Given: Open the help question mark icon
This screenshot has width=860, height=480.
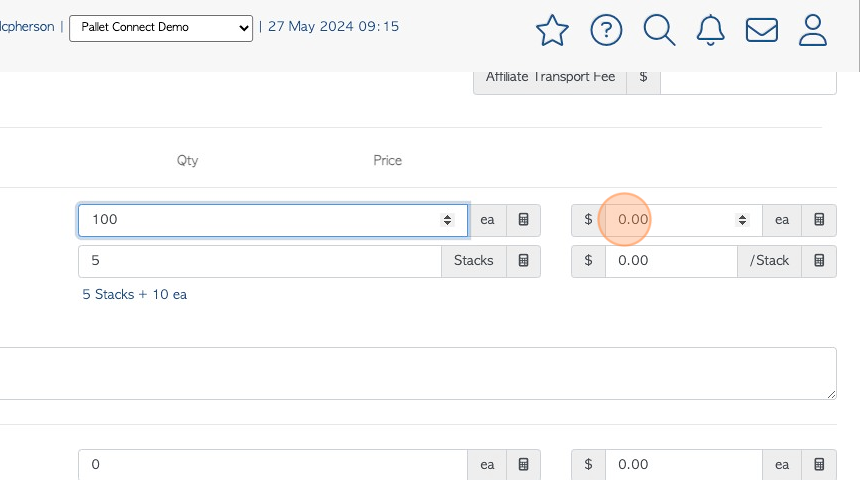Looking at the screenshot, I should [x=606, y=30].
